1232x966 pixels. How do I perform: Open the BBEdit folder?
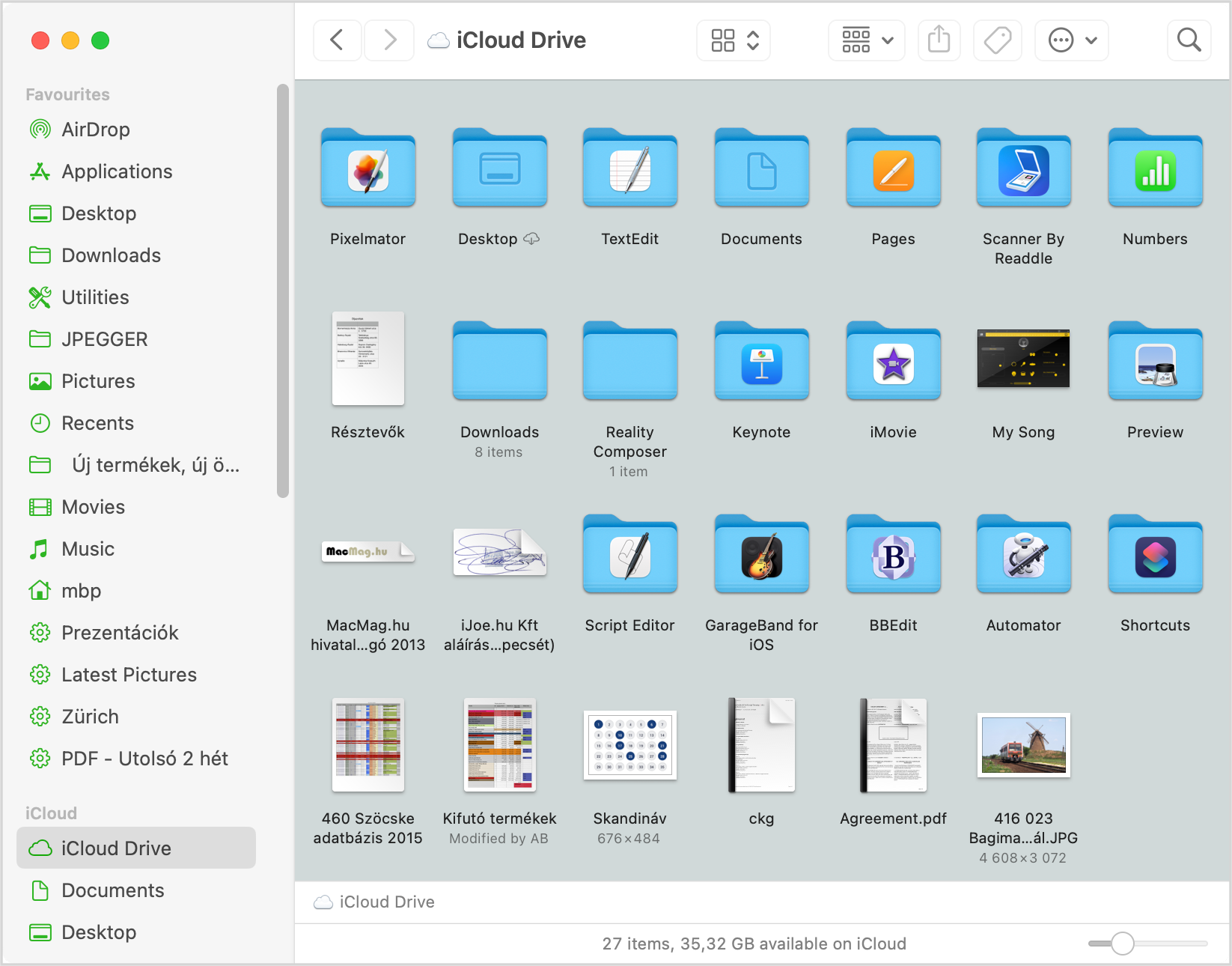pos(893,554)
